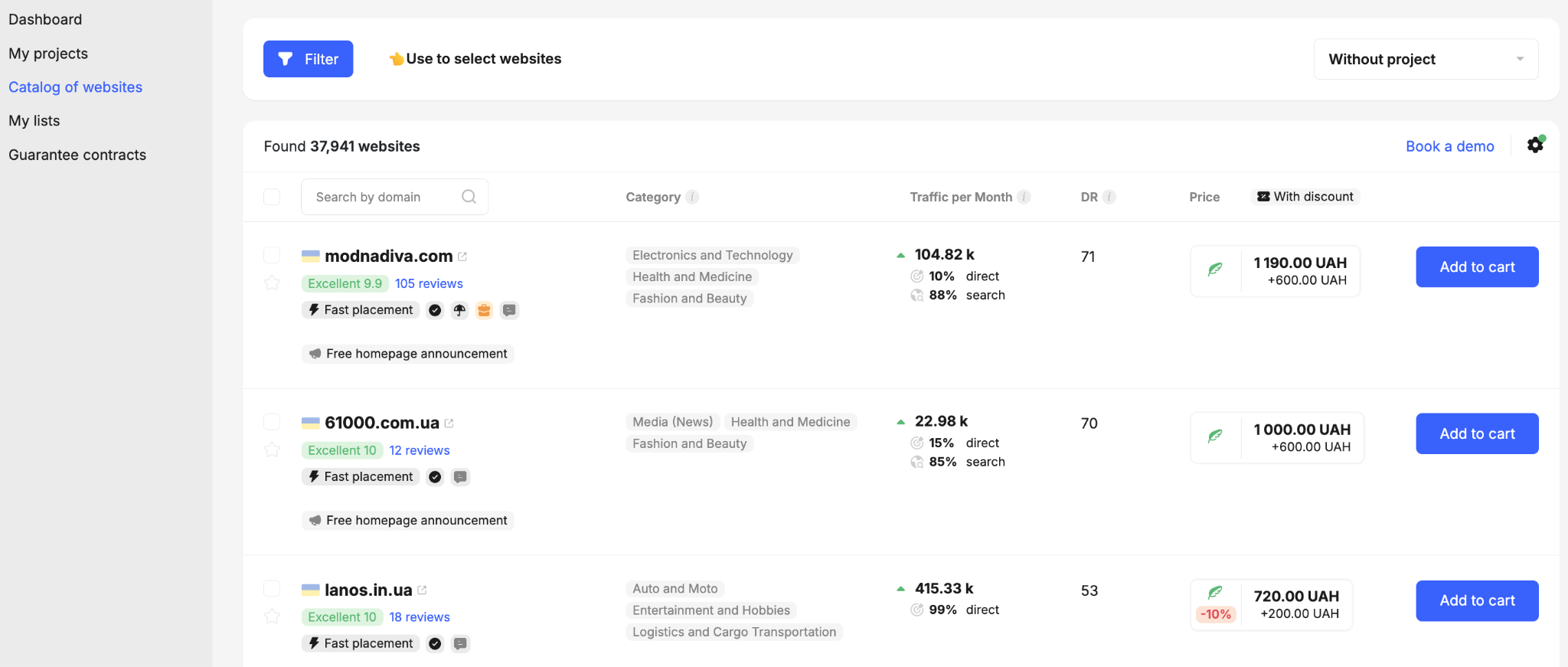Tick the select-all checkbox in table header
Screen dimensions: 1568x667
(272, 197)
